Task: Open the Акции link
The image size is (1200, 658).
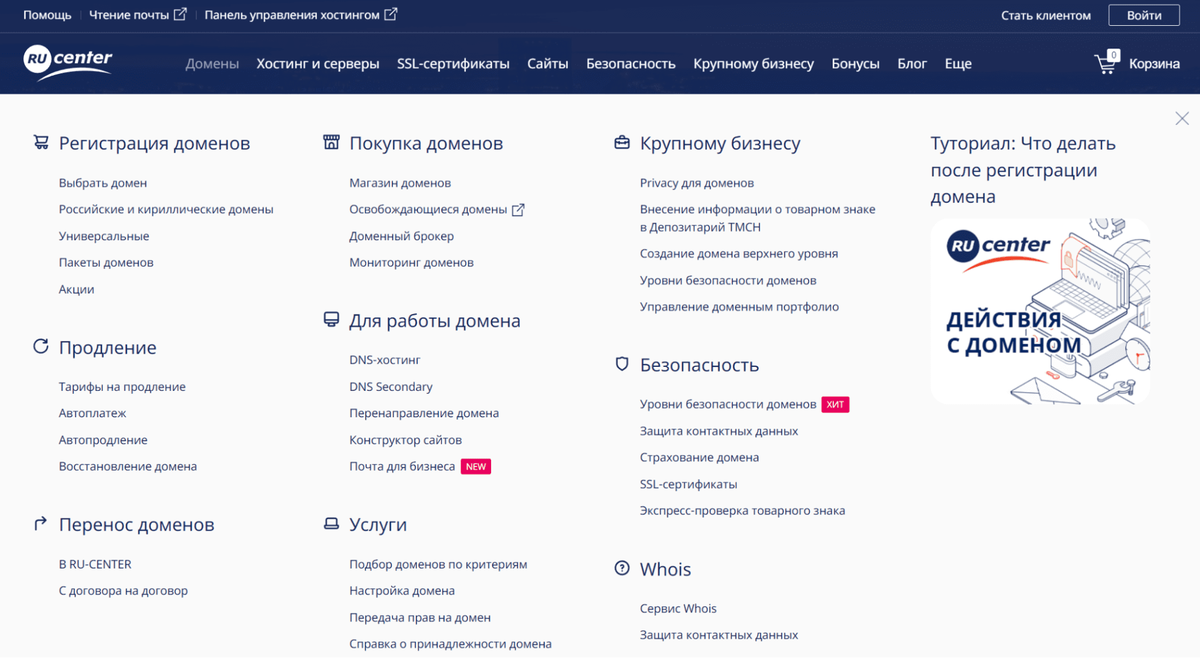Action: click(76, 289)
